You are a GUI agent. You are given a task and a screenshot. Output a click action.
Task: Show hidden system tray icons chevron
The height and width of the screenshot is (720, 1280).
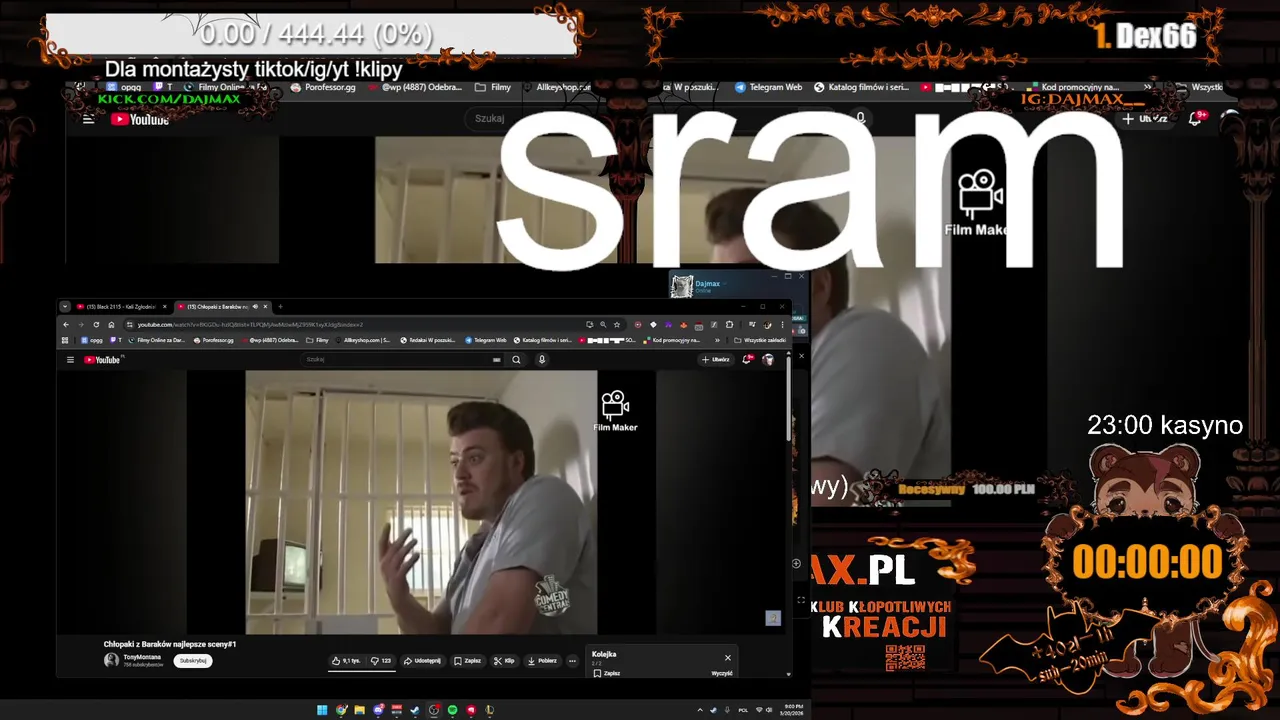coord(700,710)
